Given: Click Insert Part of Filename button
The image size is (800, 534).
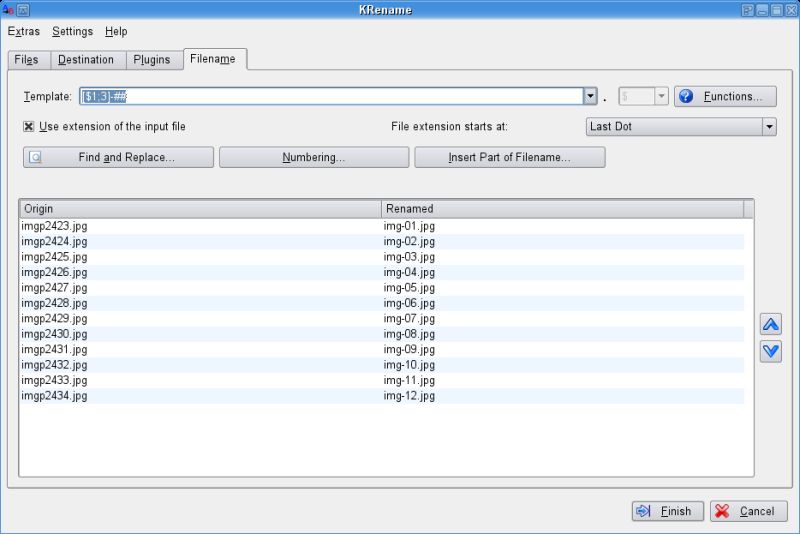Looking at the screenshot, I should pos(510,157).
